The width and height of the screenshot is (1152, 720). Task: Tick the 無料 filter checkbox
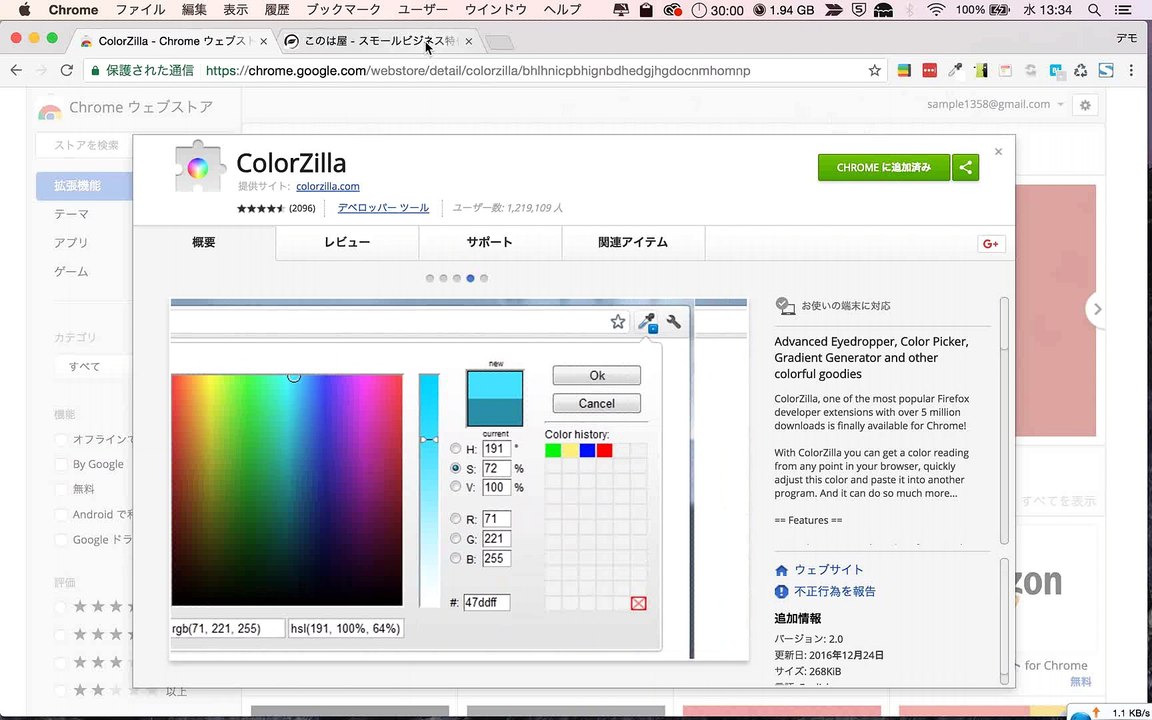(62, 489)
